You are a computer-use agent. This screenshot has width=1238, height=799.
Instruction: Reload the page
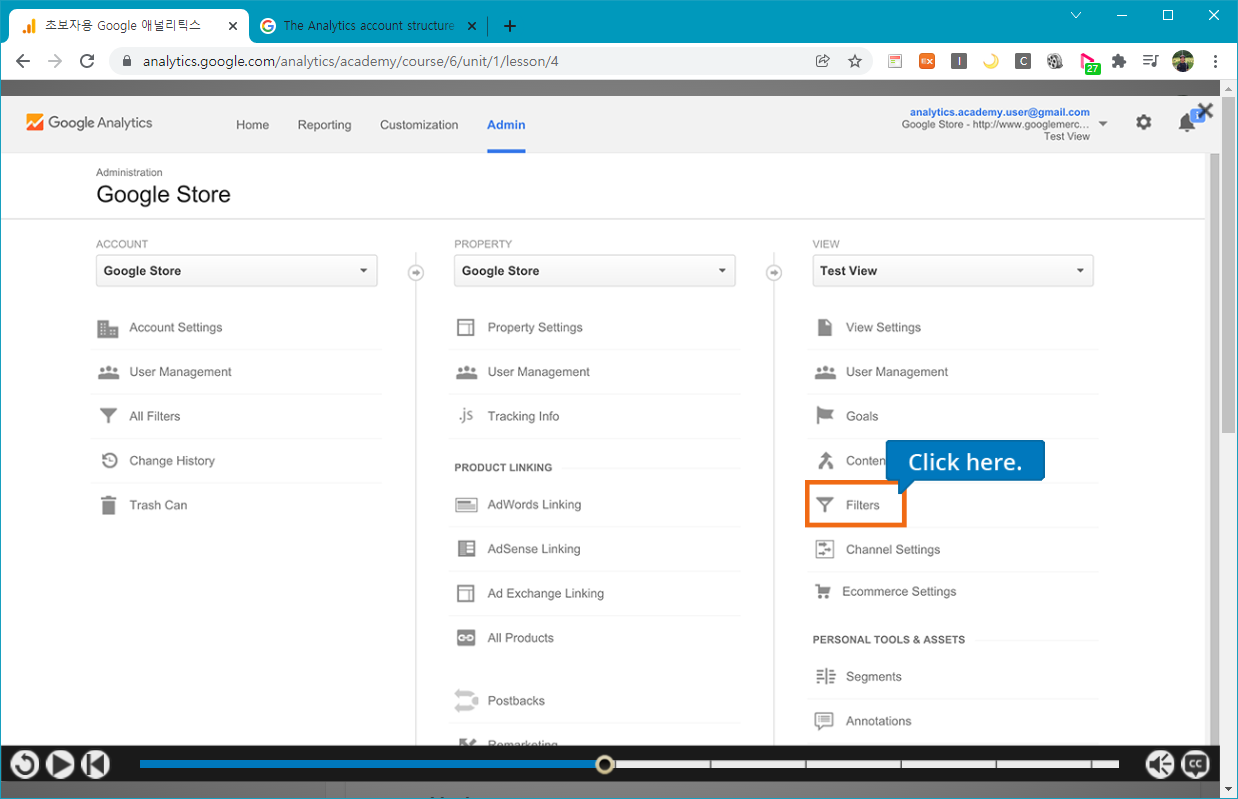point(87,61)
